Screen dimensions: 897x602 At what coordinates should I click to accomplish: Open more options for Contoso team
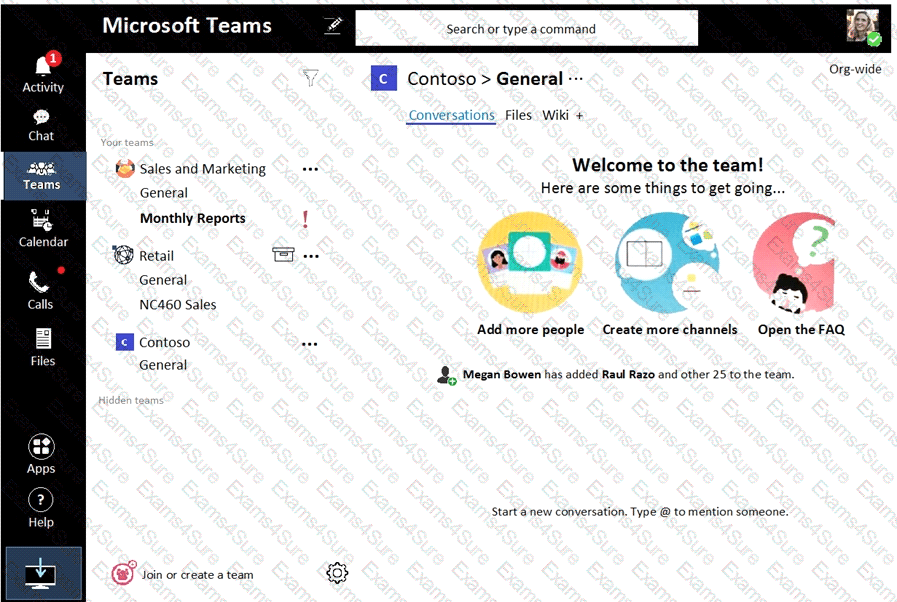(310, 343)
